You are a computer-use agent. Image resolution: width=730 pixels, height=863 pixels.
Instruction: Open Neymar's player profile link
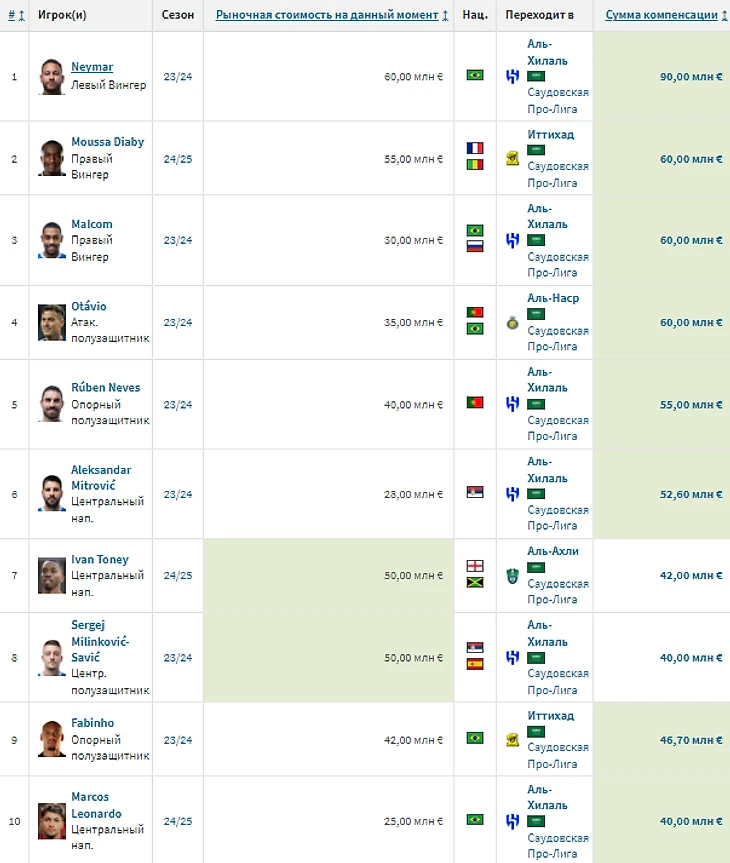click(92, 67)
